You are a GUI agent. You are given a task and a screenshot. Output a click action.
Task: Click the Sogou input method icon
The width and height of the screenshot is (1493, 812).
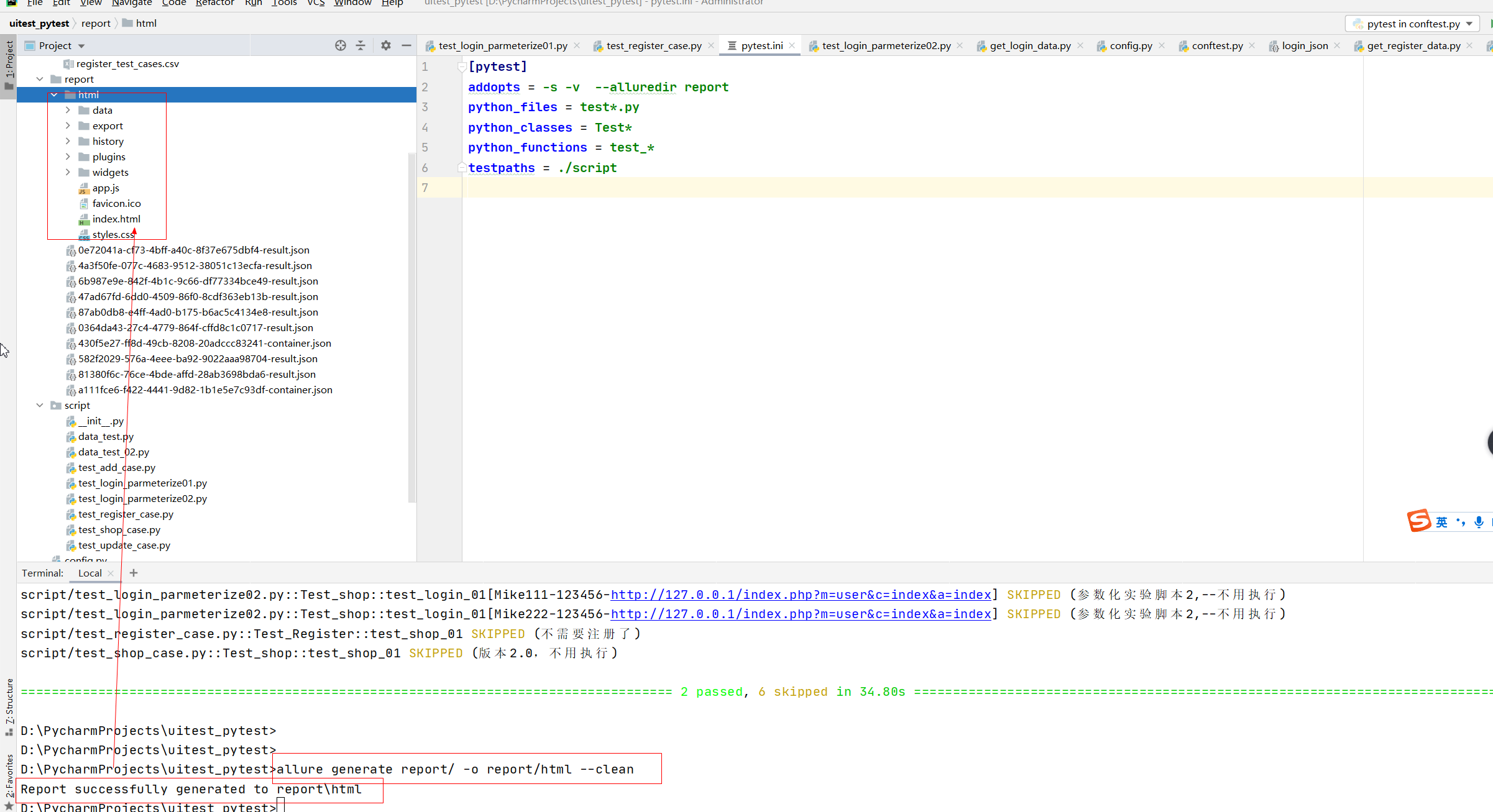point(1418,521)
